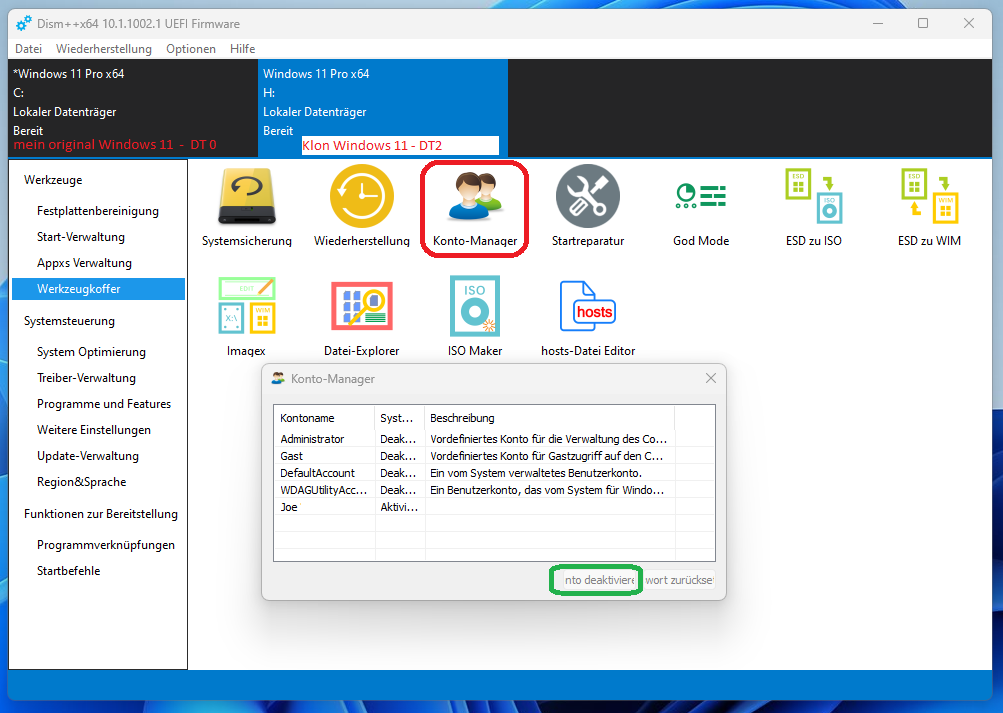
Task: Select Festplattenbereinigung in sidebar
Action: 98,211
